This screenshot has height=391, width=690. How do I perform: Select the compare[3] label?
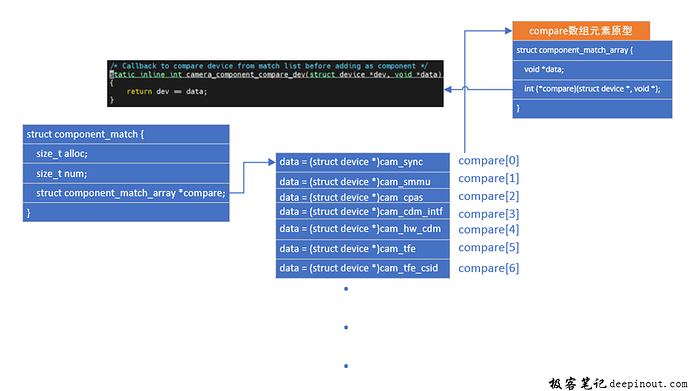coord(488,214)
